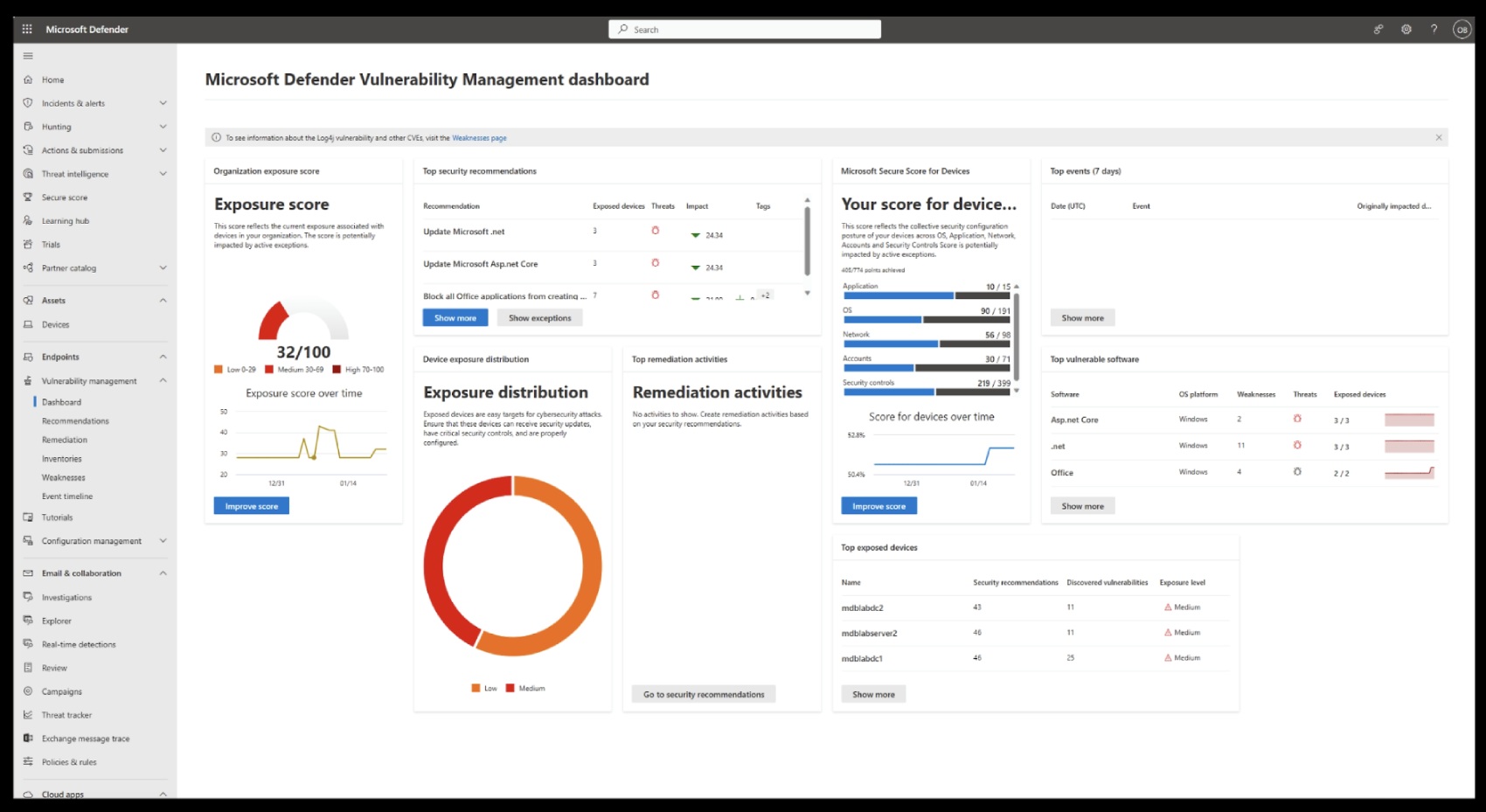Click the Partner catalog icon
This screenshot has width=1486, height=812.
point(28,268)
